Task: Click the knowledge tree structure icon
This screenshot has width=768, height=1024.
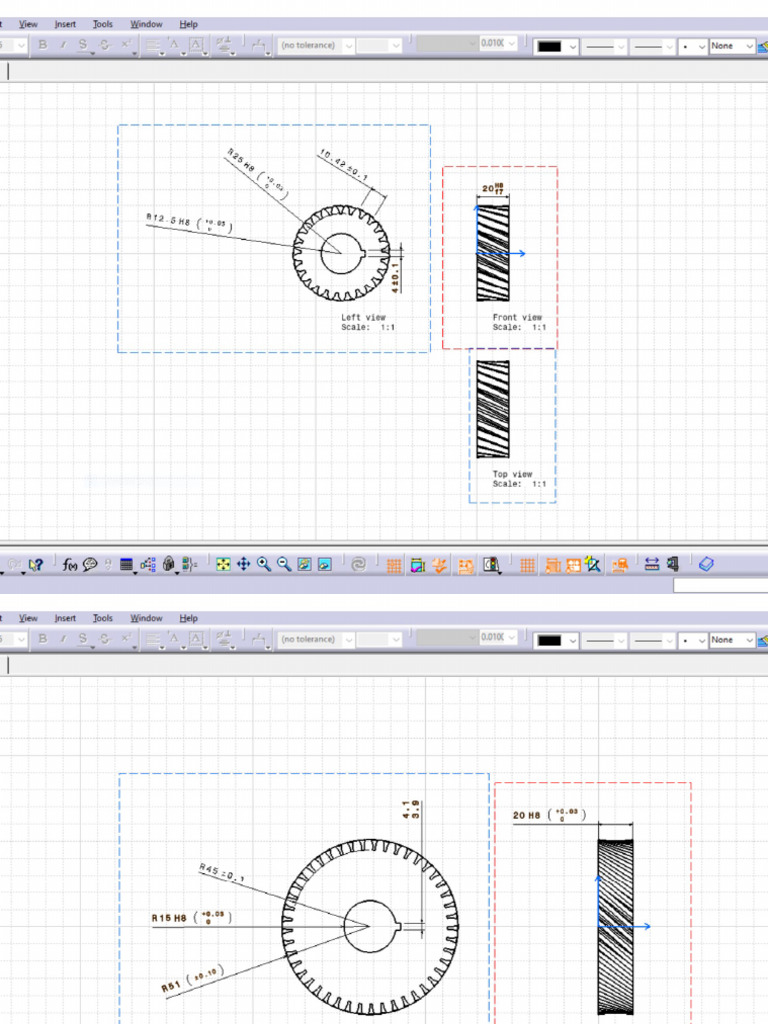Action: click(148, 564)
